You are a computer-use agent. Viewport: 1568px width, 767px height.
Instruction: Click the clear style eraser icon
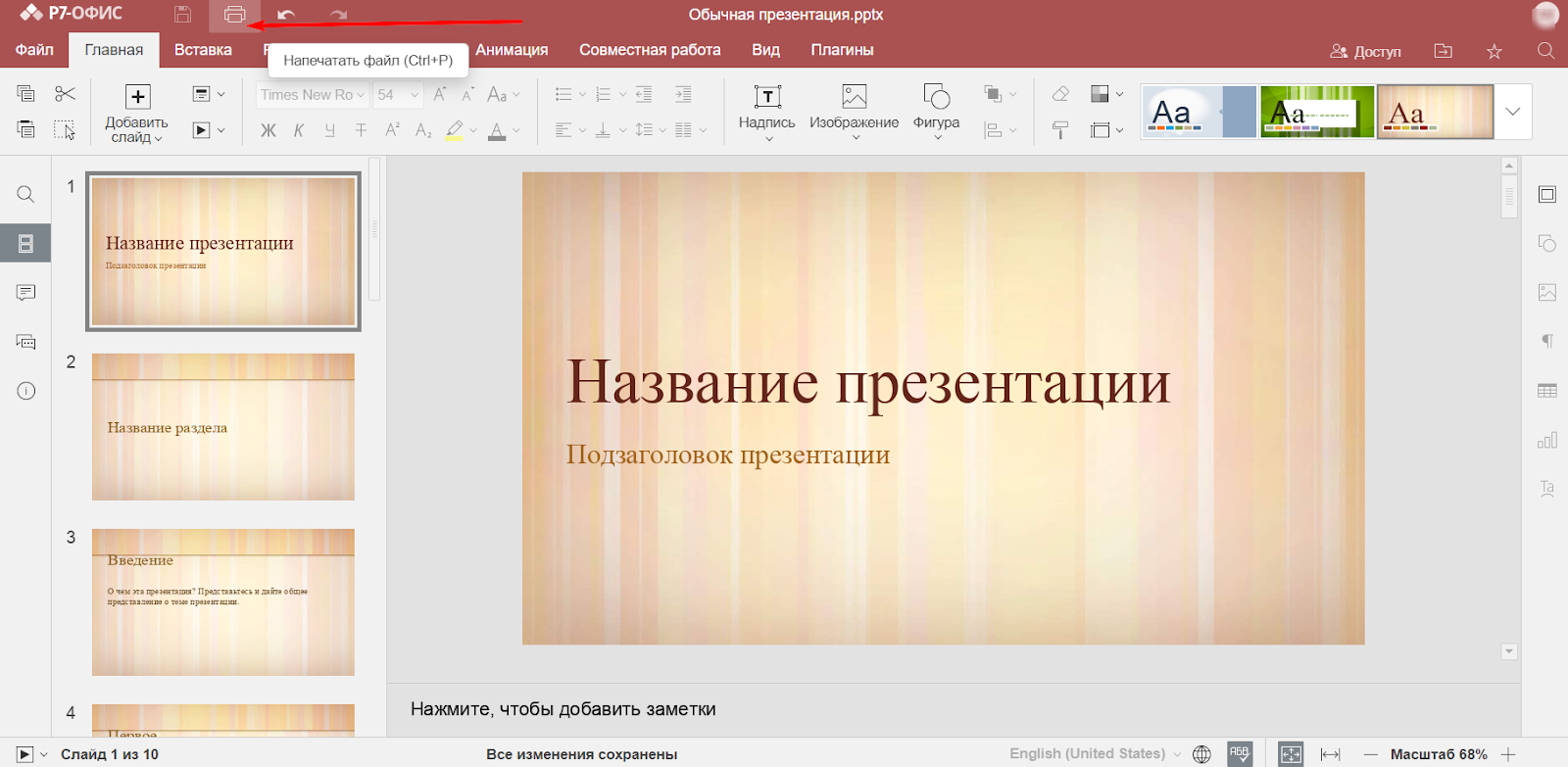pyautogui.click(x=1060, y=94)
